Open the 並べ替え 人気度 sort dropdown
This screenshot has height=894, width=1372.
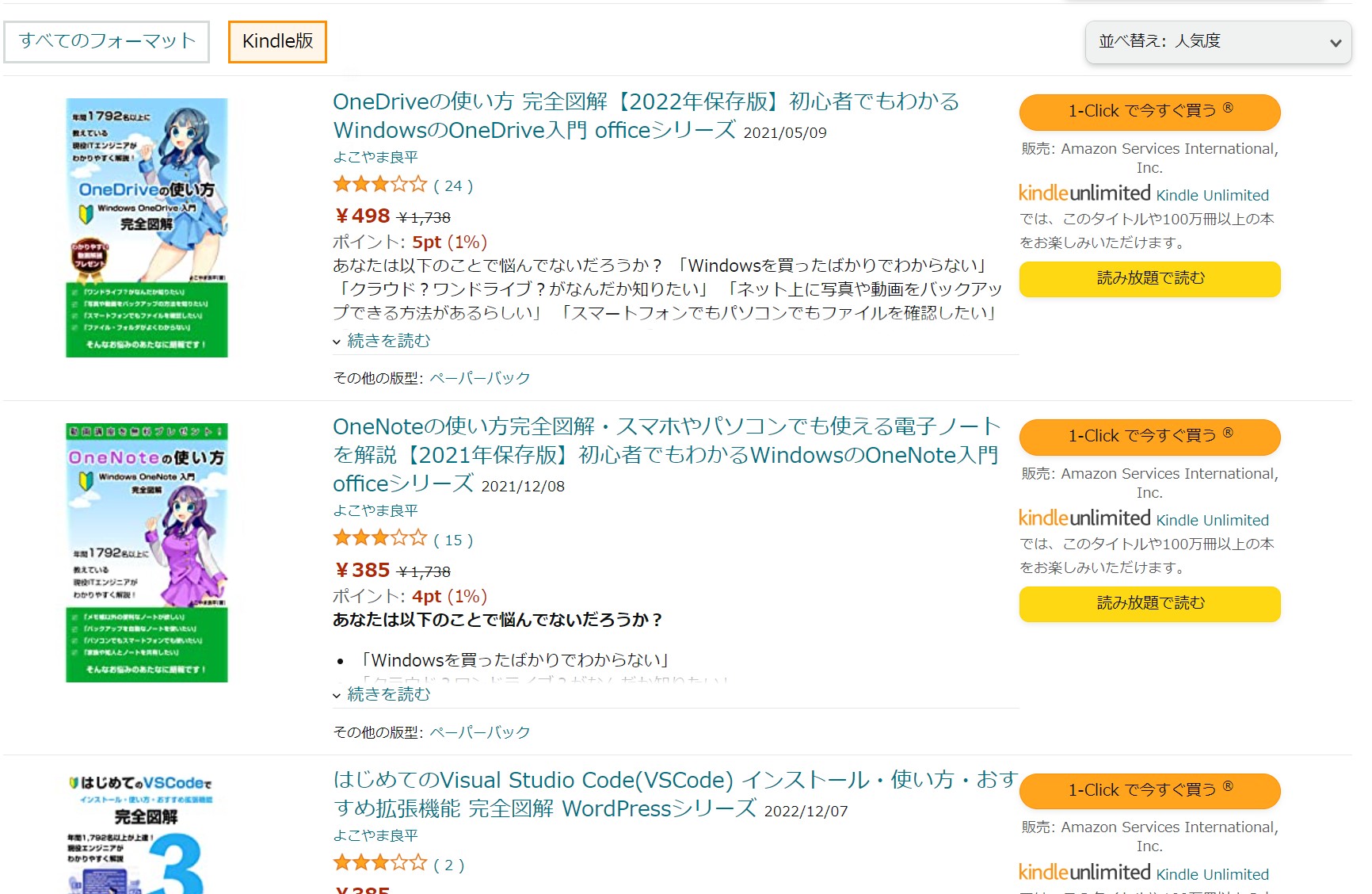pyautogui.click(x=1218, y=42)
